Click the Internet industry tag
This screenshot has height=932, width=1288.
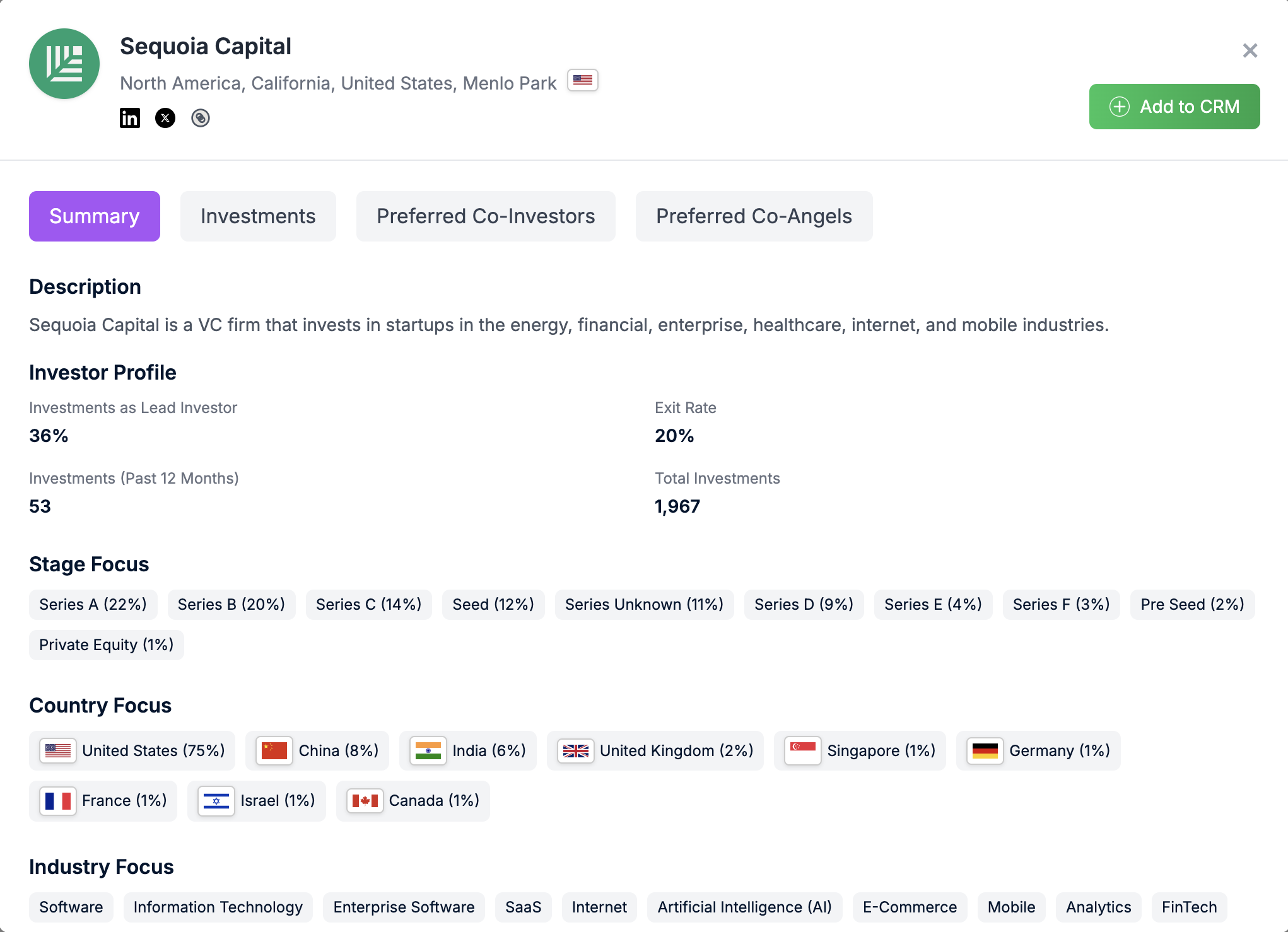click(600, 907)
